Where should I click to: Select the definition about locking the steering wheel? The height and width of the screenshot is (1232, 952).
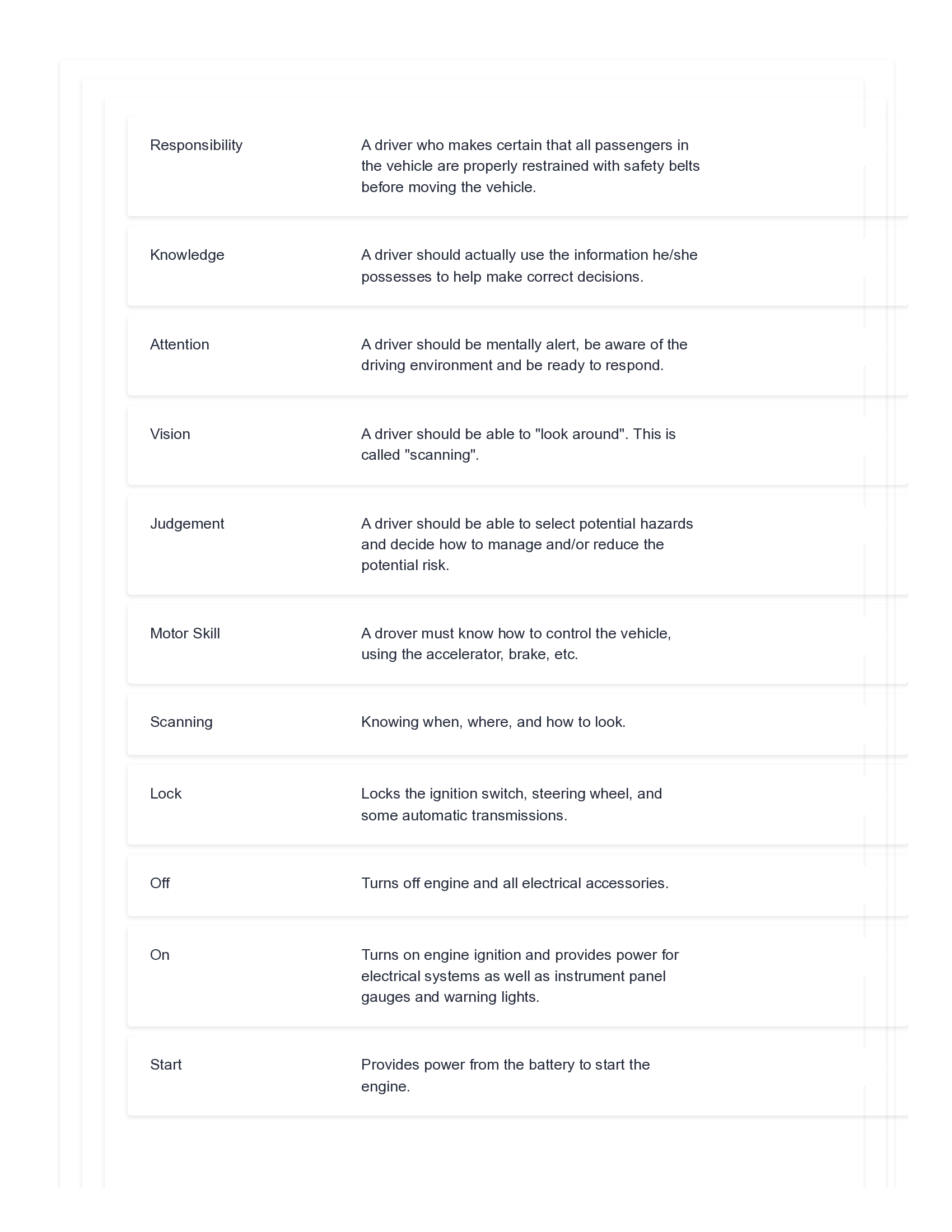[511, 804]
